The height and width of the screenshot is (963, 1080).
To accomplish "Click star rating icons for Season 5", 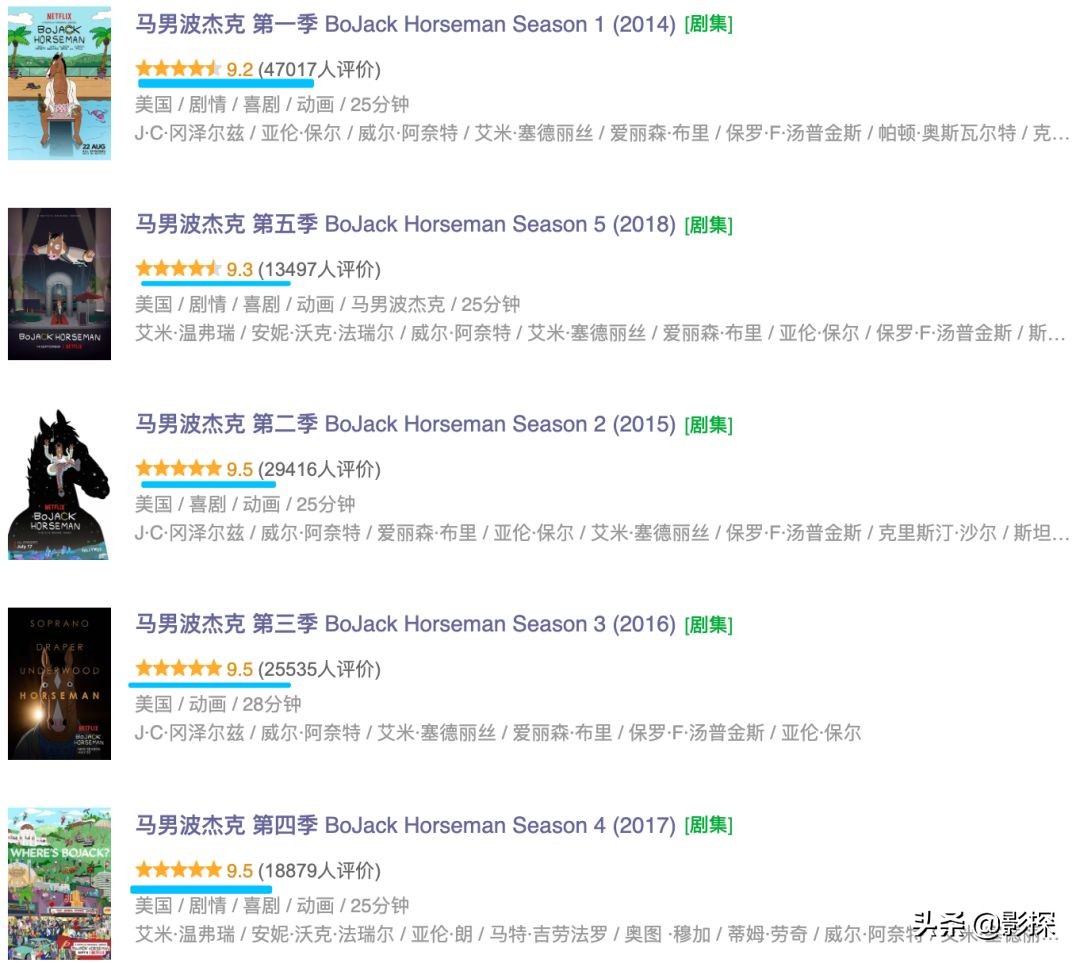I will [x=178, y=269].
